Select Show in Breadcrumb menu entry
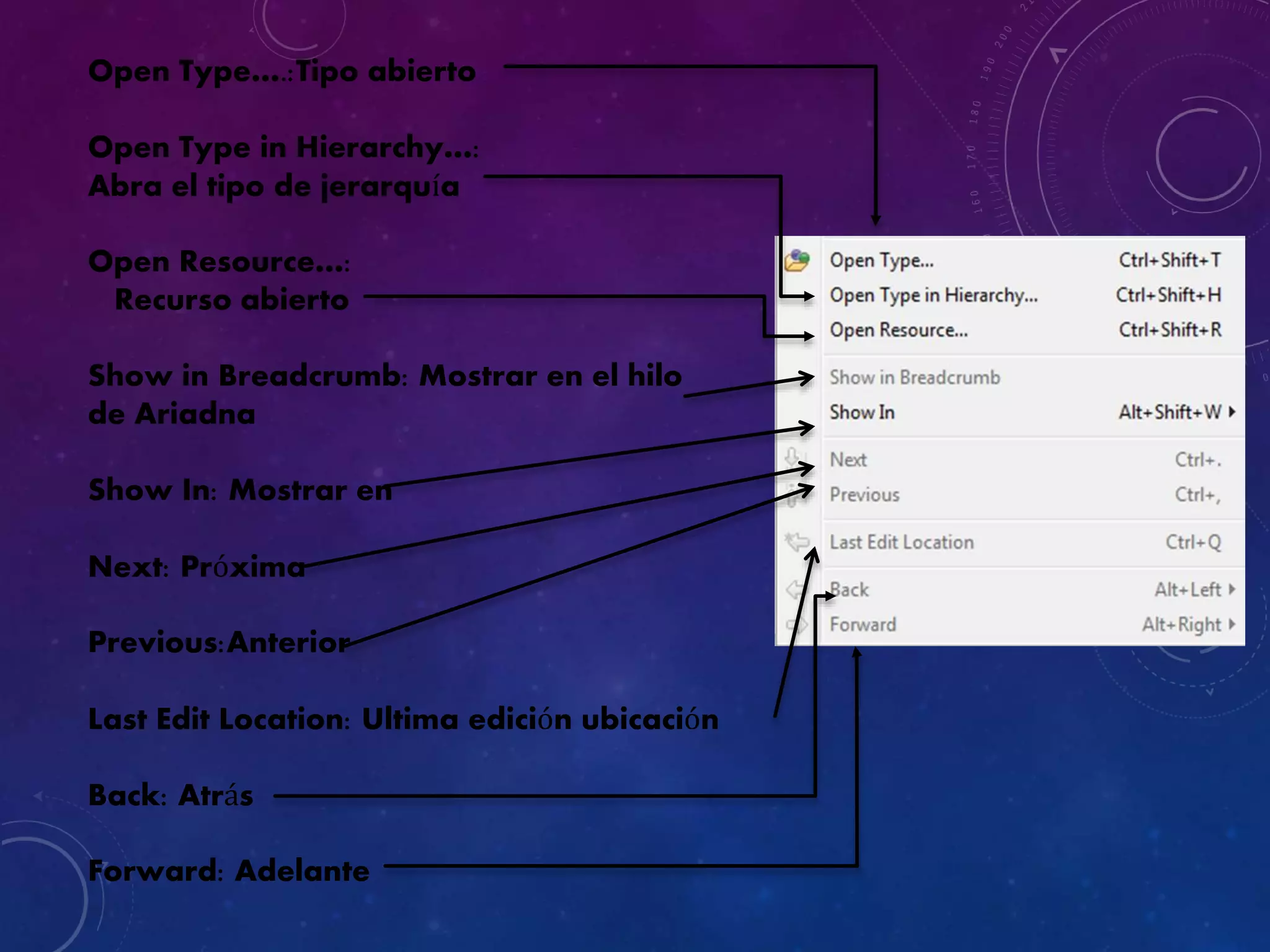The width and height of the screenshot is (1270, 952). 915,377
